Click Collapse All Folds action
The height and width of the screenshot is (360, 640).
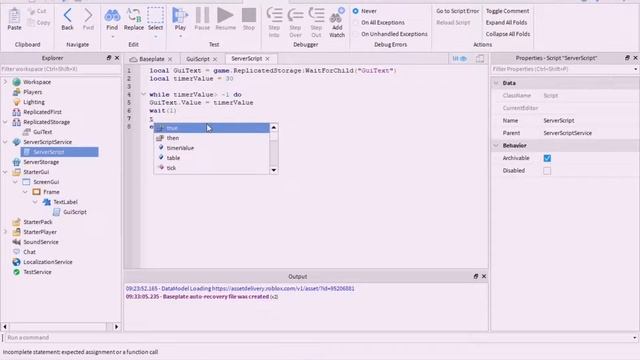508,34
